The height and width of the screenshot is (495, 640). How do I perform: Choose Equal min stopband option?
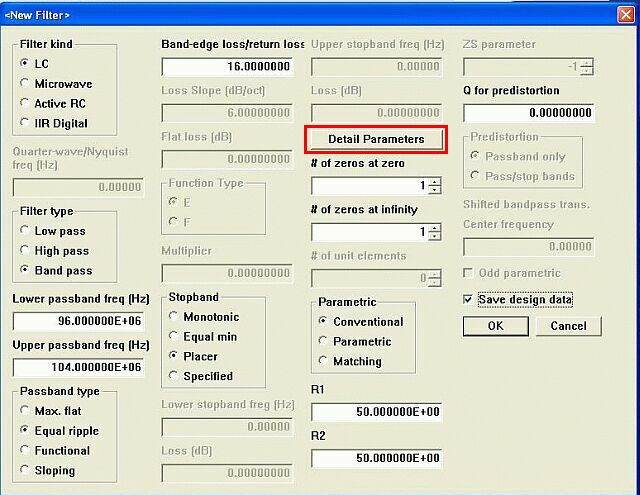[174, 337]
